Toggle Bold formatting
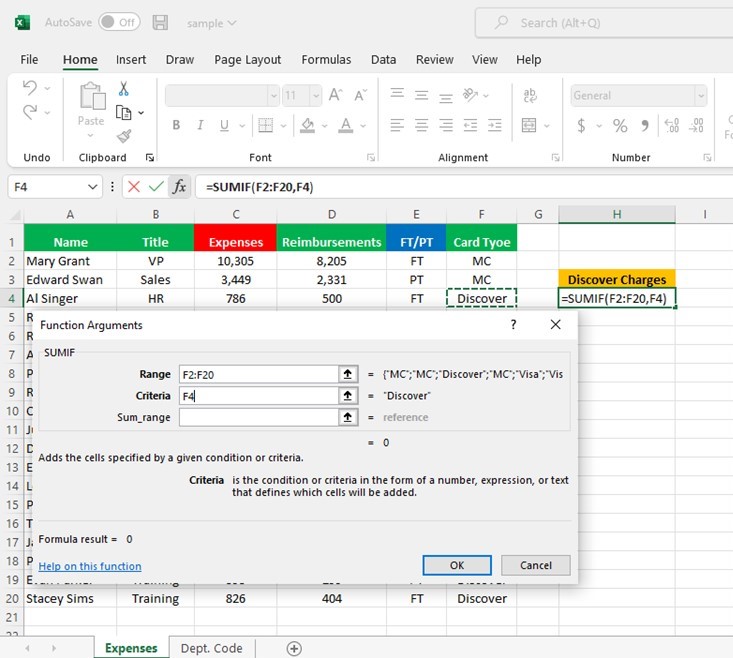The image size is (733, 658). tap(176, 125)
